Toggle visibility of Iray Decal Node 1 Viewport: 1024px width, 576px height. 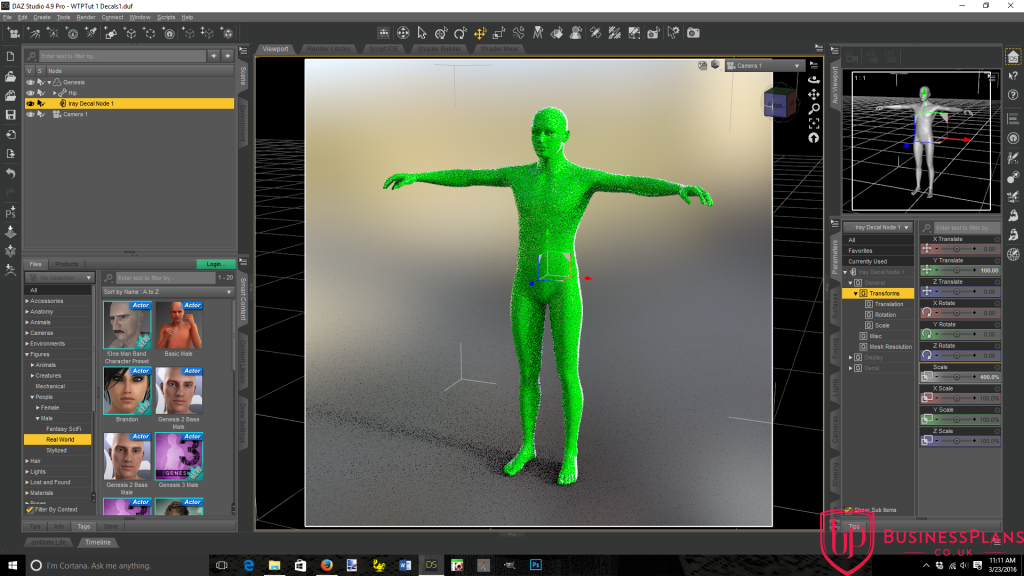[30, 102]
